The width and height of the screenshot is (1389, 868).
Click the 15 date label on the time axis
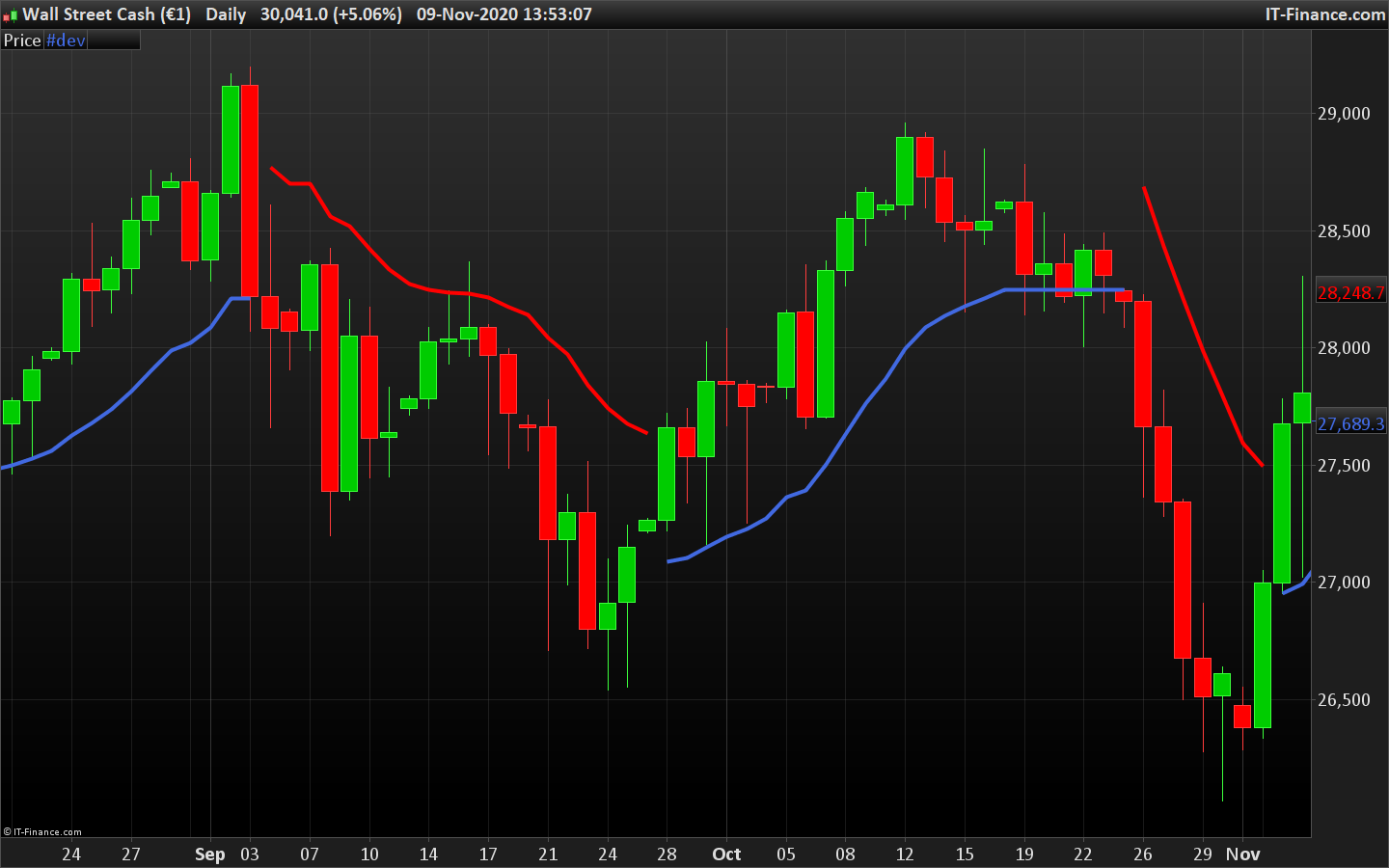click(x=965, y=854)
